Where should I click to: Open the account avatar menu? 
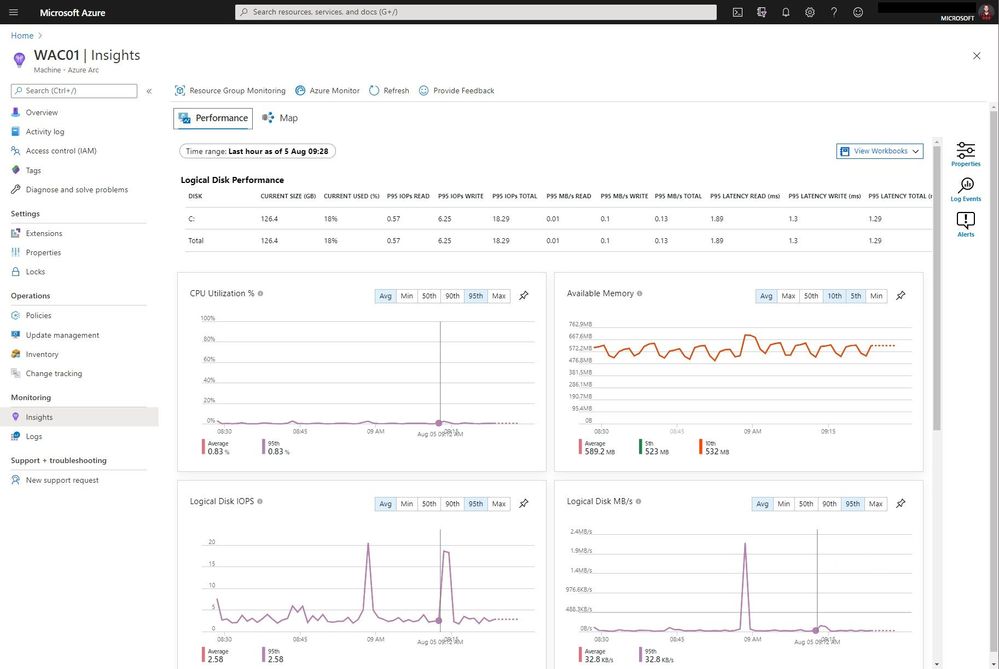[x=985, y=10]
